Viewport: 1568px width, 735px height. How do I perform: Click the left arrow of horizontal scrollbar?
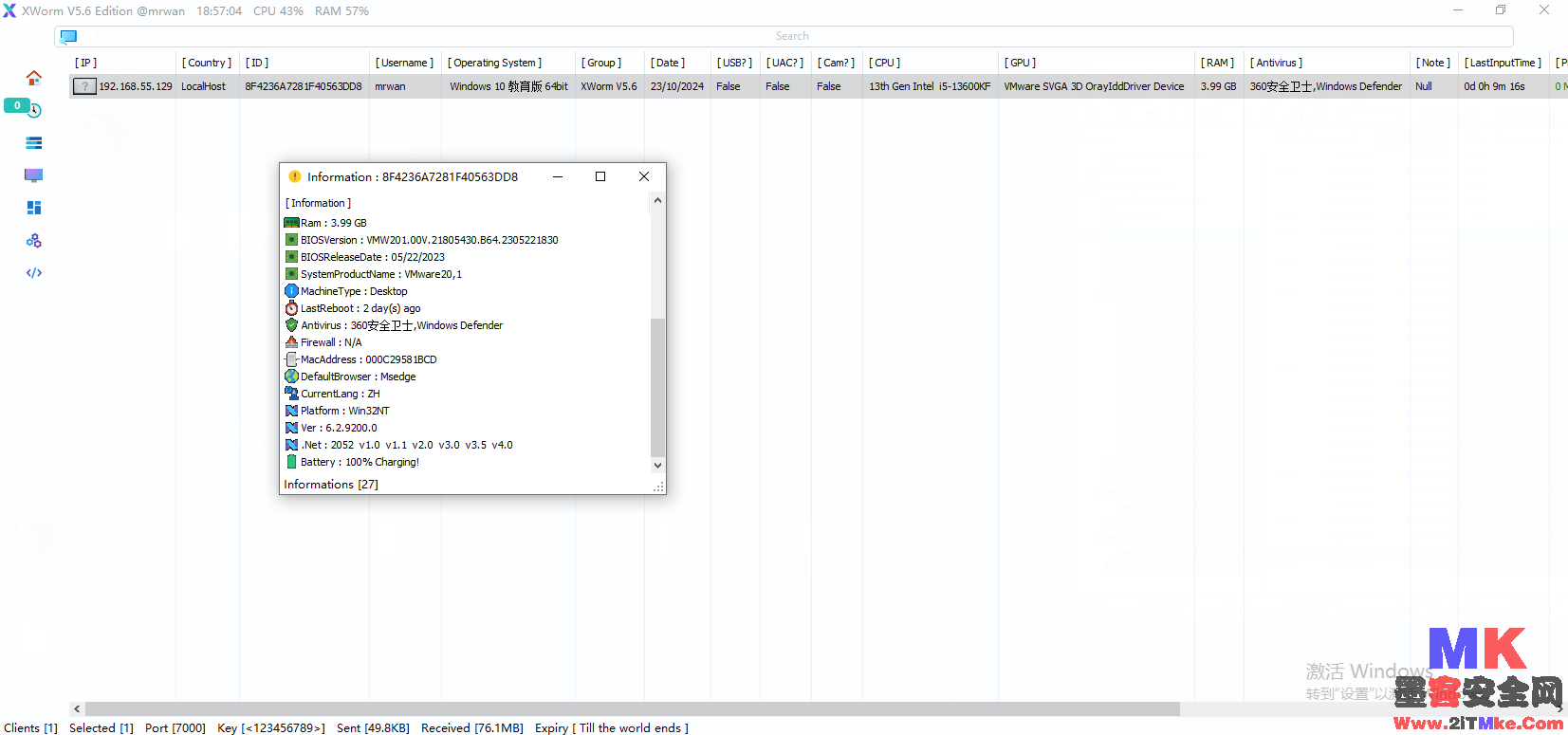(77, 709)
